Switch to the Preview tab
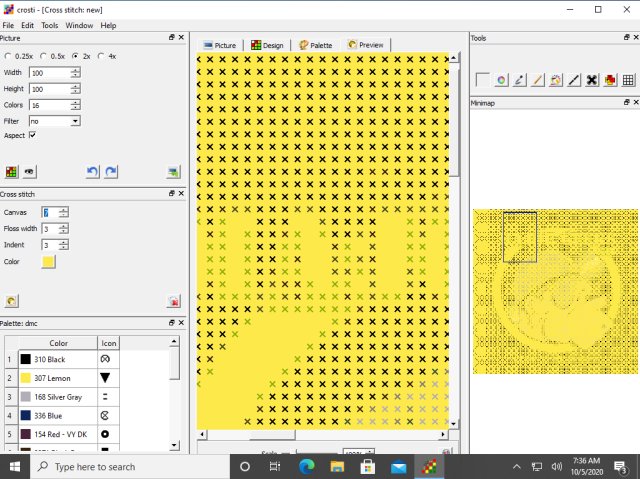640x479 pixels. pyautogui.click(x=365, y=45)
